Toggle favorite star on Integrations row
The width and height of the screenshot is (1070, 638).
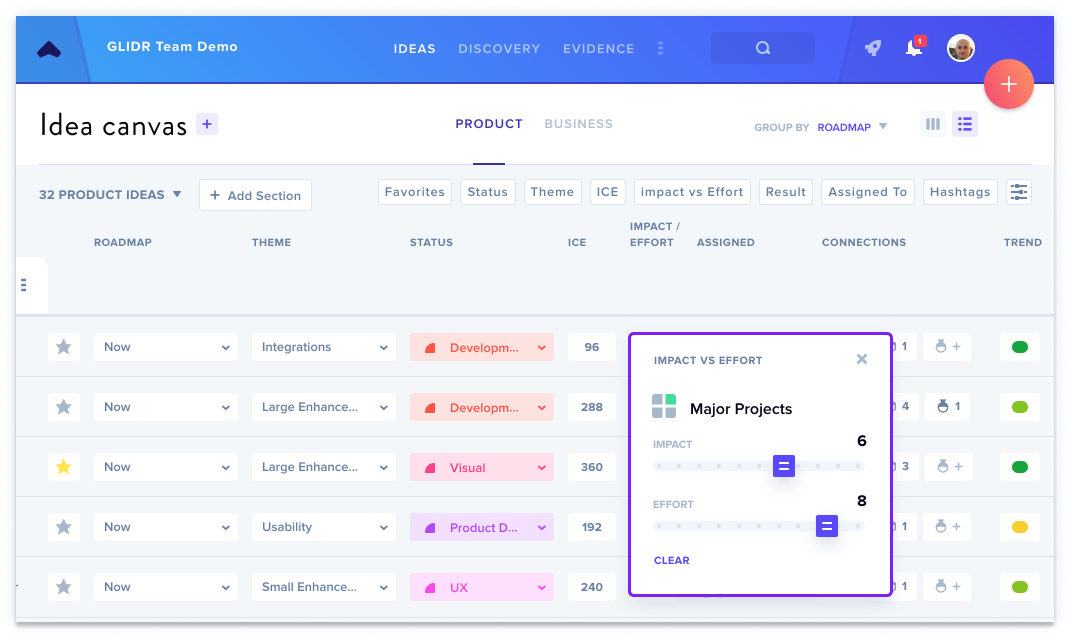coord(63,347)
